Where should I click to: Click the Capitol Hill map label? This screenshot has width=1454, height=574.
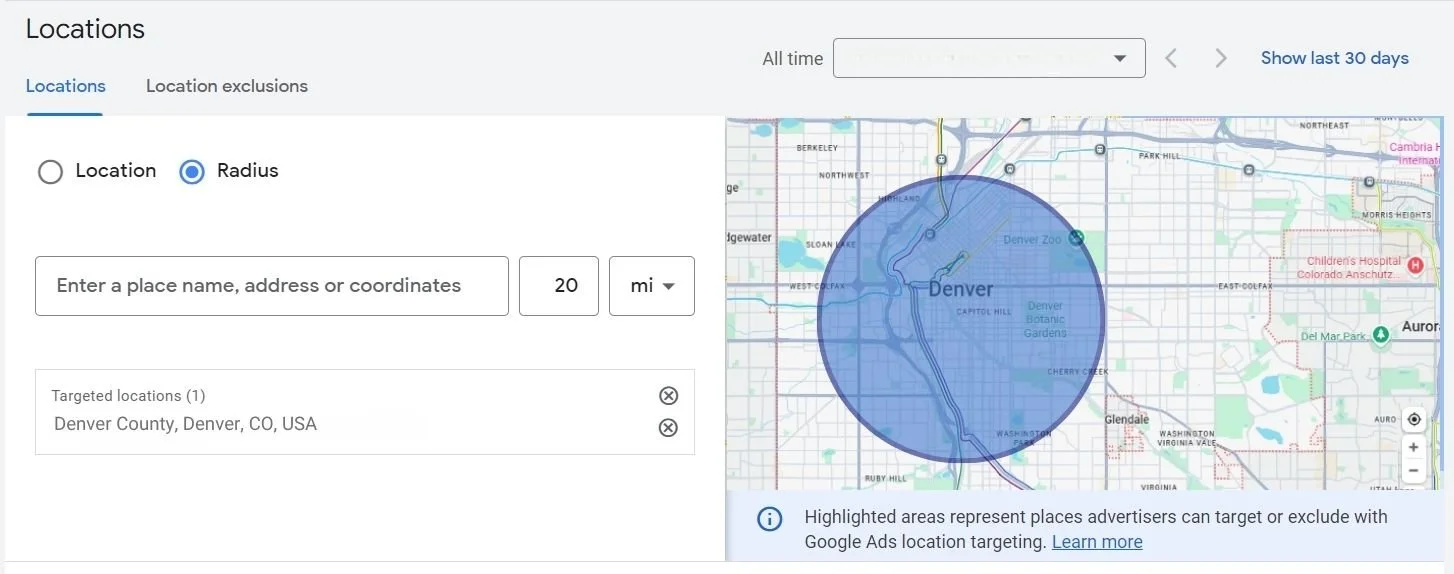click(x=984, y=312)
